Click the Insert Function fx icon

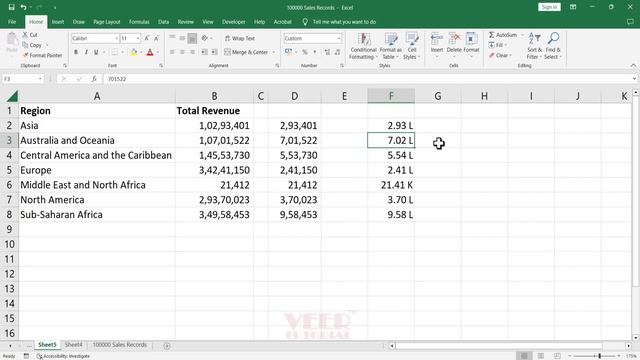pos(94,79)
